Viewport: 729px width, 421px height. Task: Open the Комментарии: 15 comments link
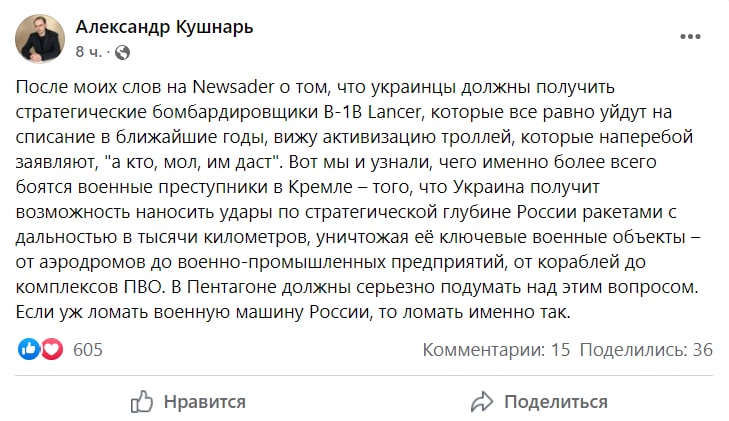point(496,350)
